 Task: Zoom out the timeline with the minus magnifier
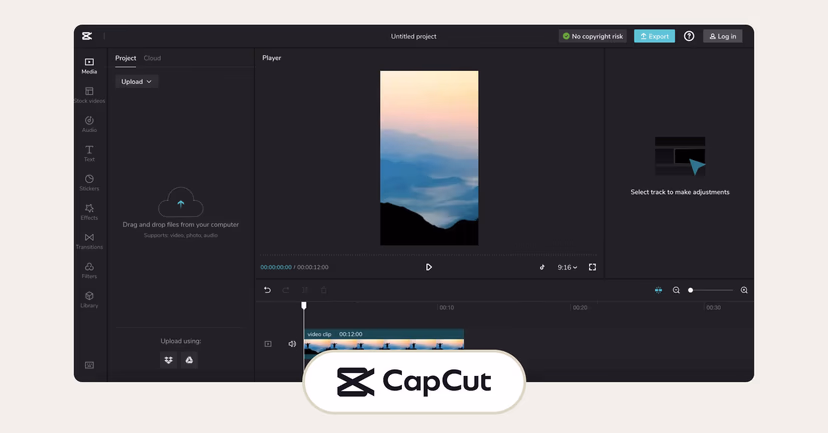(x=676, y=290)
